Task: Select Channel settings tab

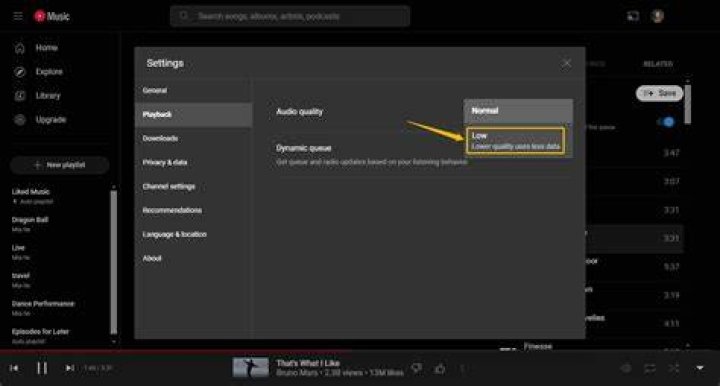Action: point(193,186)
